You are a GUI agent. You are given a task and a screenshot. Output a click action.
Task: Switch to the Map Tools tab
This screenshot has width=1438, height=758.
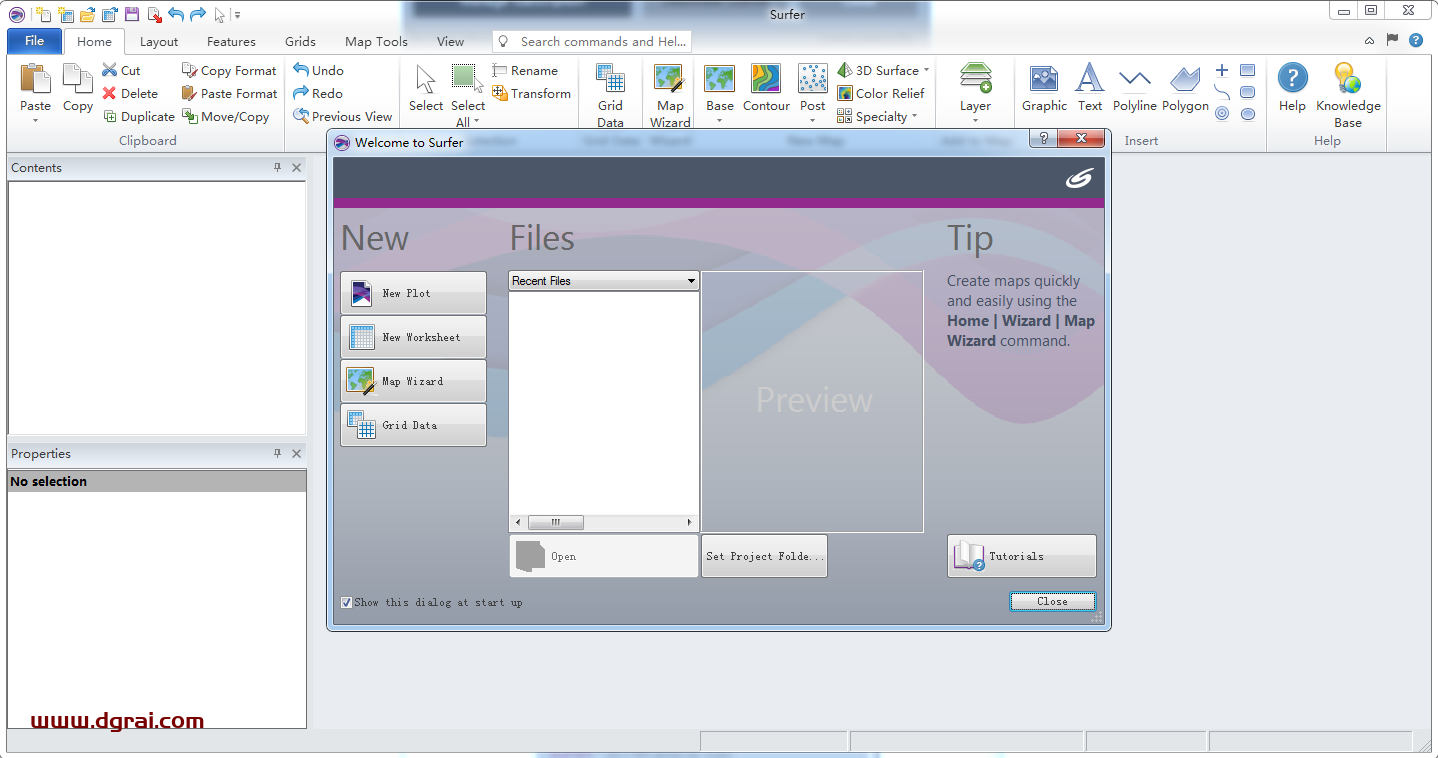(376, 42)
